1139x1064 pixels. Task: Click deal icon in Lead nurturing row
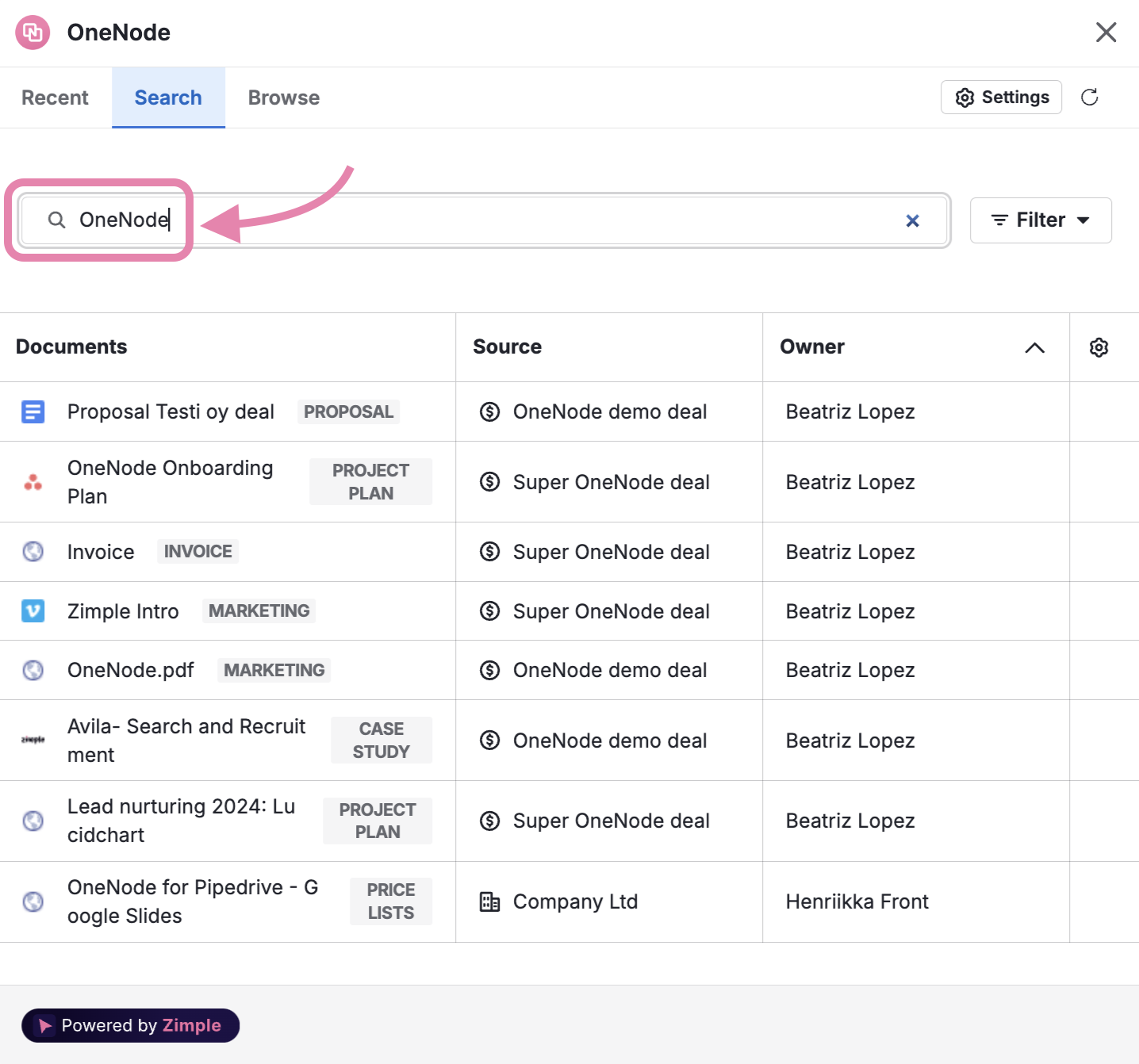point(490,821)
